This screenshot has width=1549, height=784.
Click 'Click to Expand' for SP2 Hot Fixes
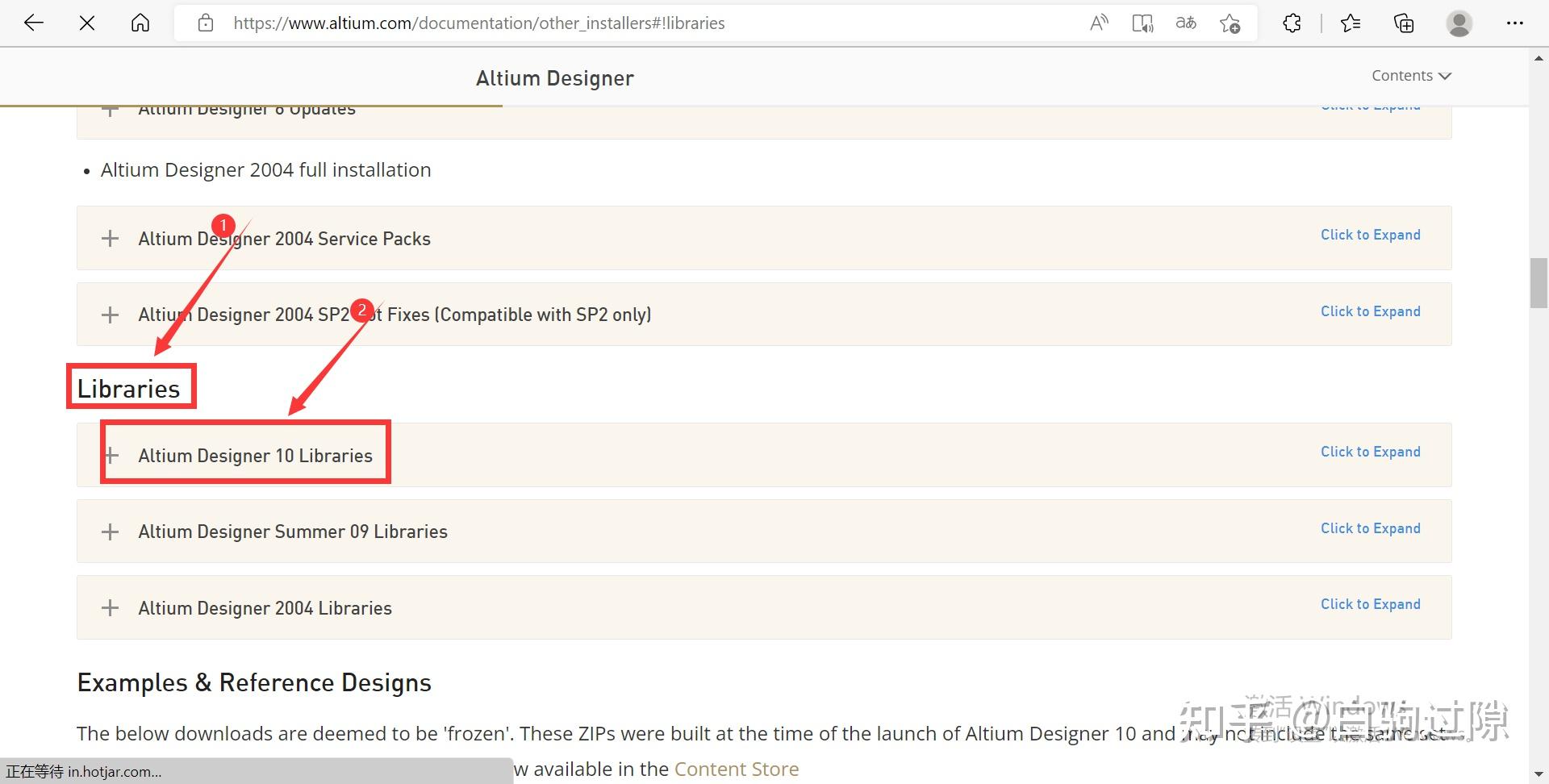point(1371,311)
